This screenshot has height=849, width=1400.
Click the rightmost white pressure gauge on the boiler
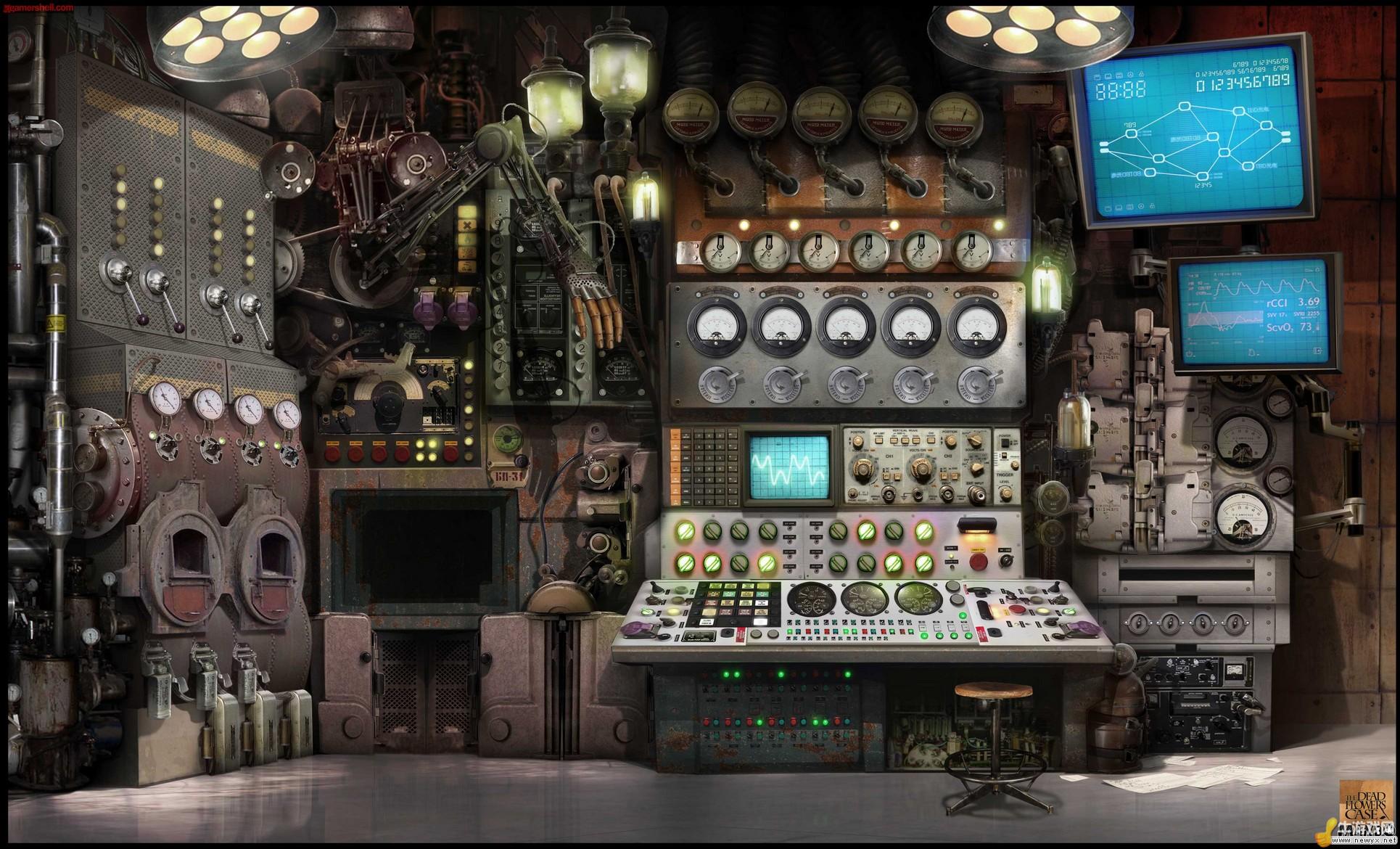(x=287, y=413)
